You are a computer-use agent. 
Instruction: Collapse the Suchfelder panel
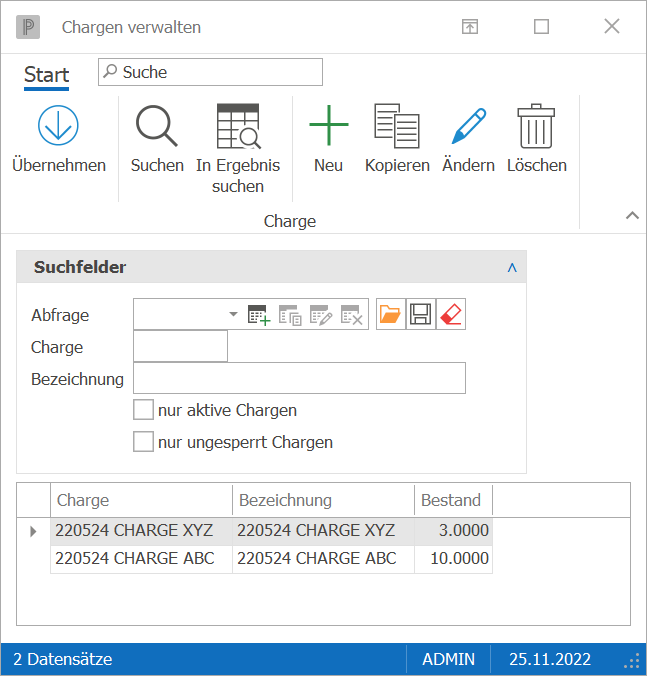pos(512,268)
